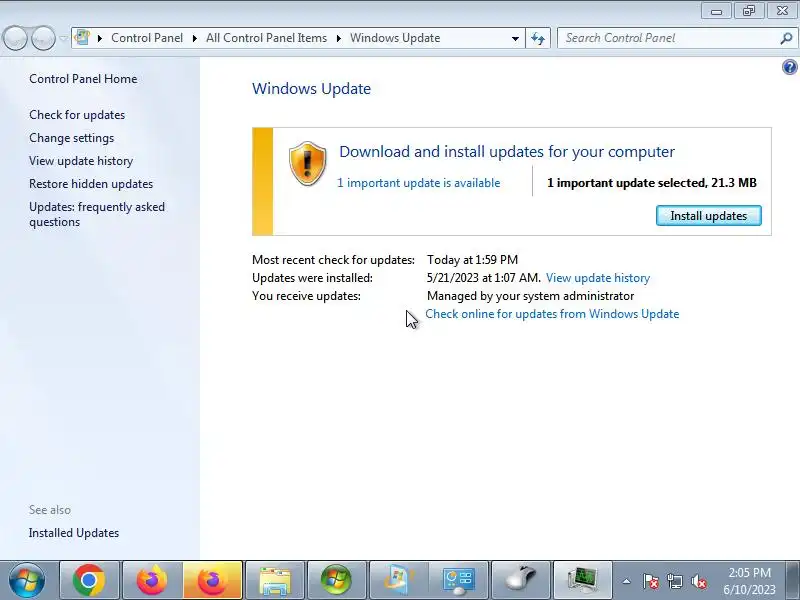Open the Windows Start button
Image resolution: width=800 pixels, height=600 pixels.
(x=27, y=580)
